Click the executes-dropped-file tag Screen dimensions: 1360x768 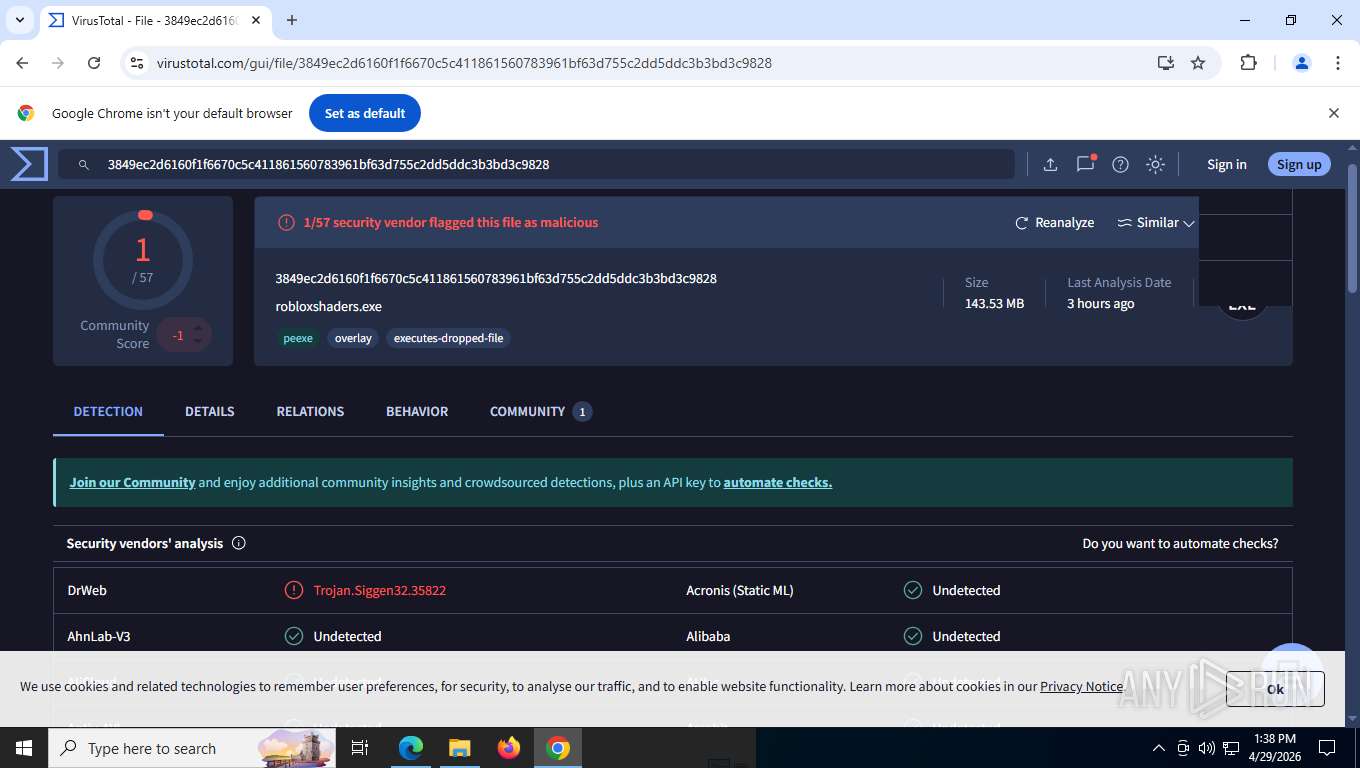tap(448, 338)
